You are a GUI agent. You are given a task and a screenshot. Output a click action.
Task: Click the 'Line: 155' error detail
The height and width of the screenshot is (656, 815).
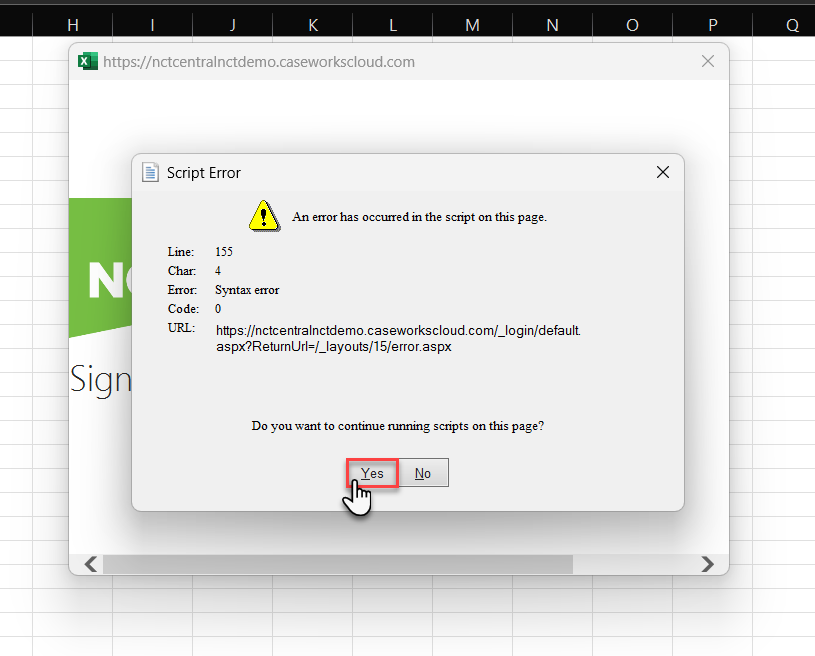click(x=200, y=251)
